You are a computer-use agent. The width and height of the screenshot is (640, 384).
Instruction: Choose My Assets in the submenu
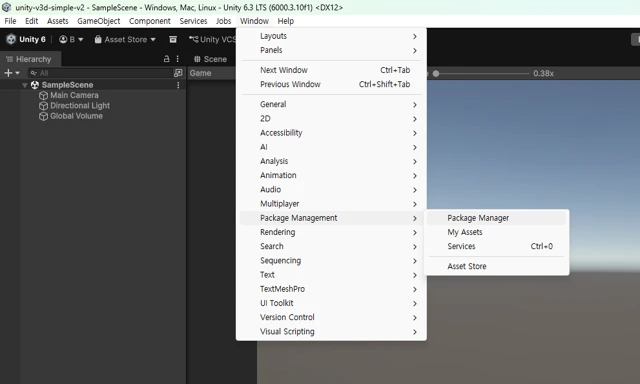coord(496,232)
